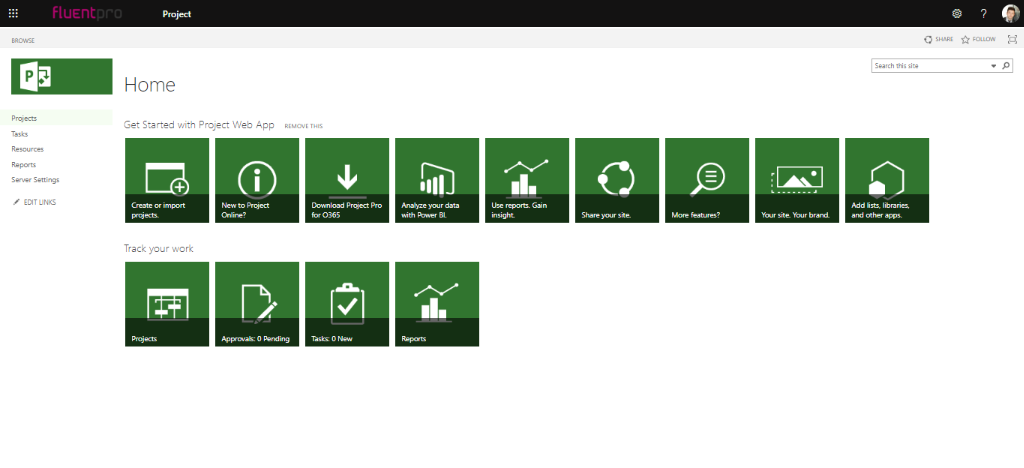Open Download Project Pro for O365 tile
Image resolution: width=1024 pixels, height=468 pixels.
(347, 180)
